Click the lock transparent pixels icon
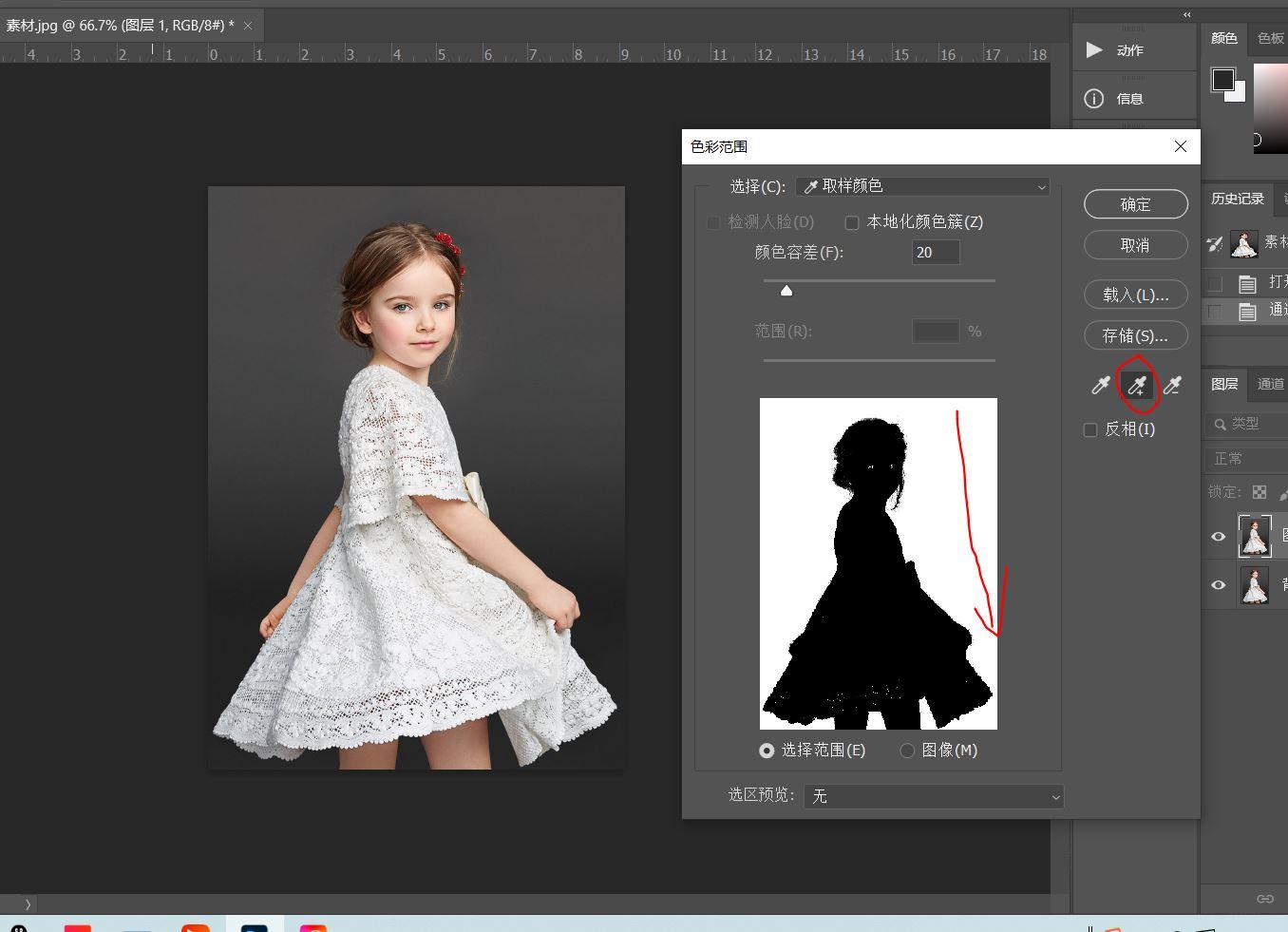The height and width of the screenshot is (932, 1288). point(1260,492)
